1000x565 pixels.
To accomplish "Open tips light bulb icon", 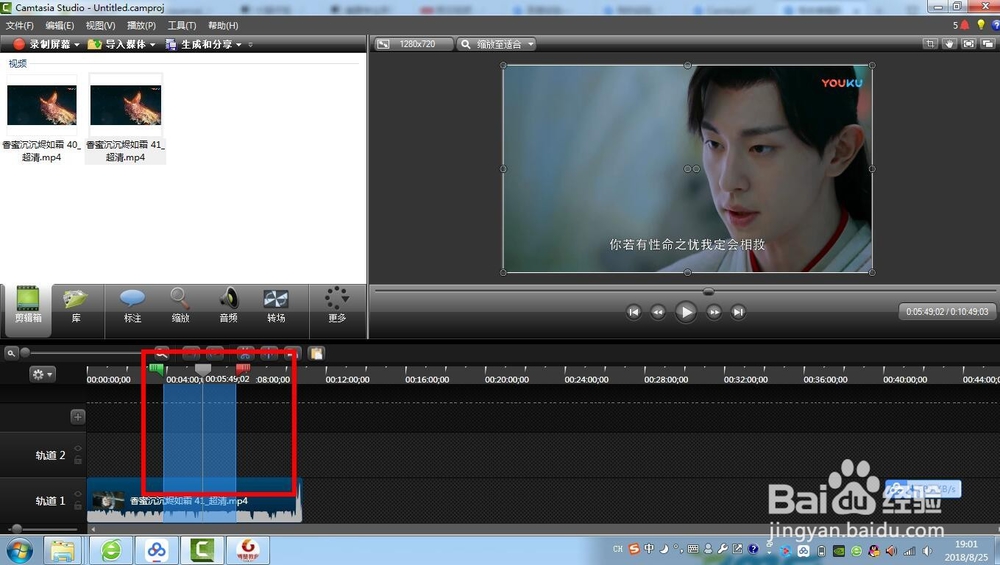I will (981, 25).
